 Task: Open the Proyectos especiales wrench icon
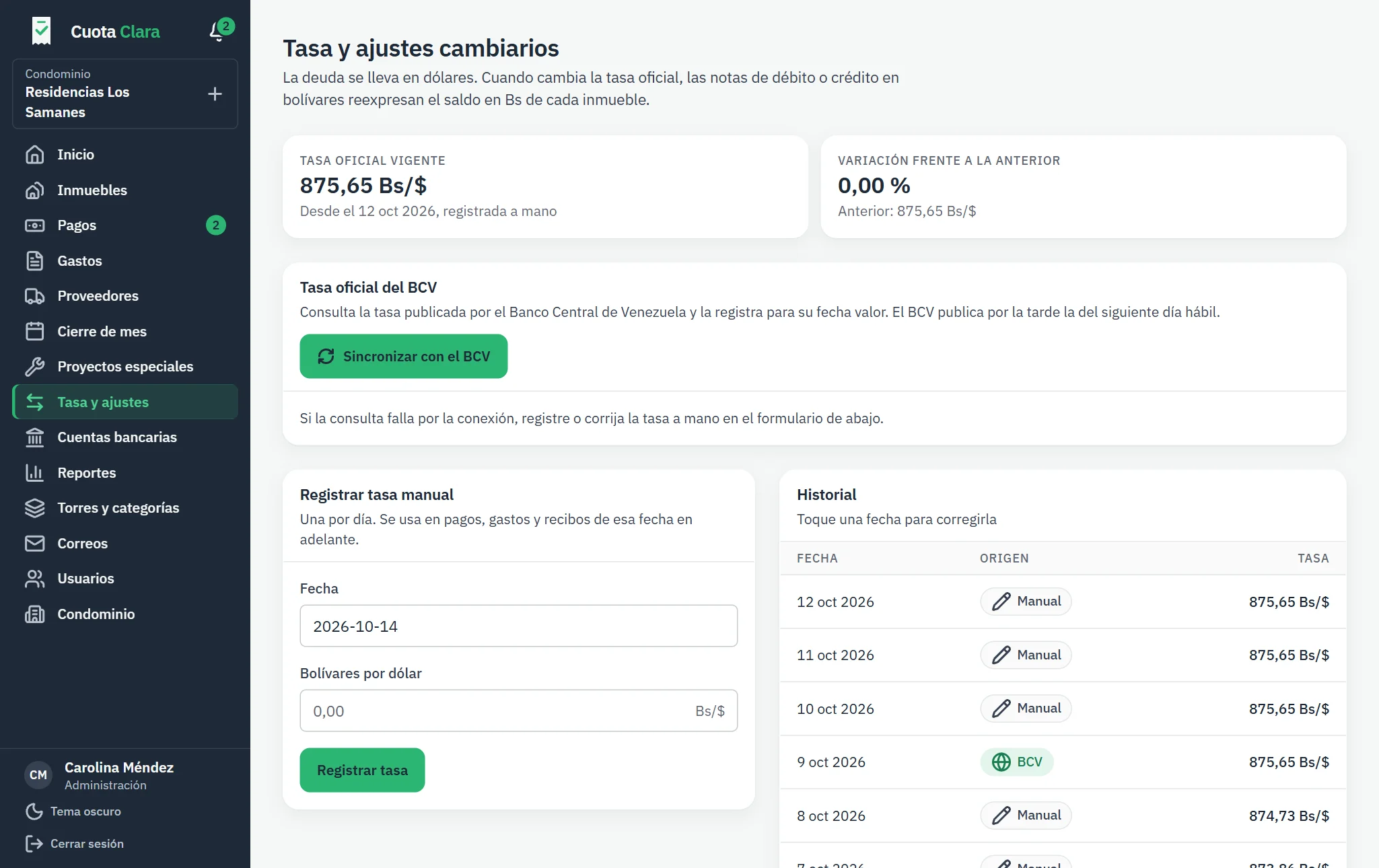35,367
